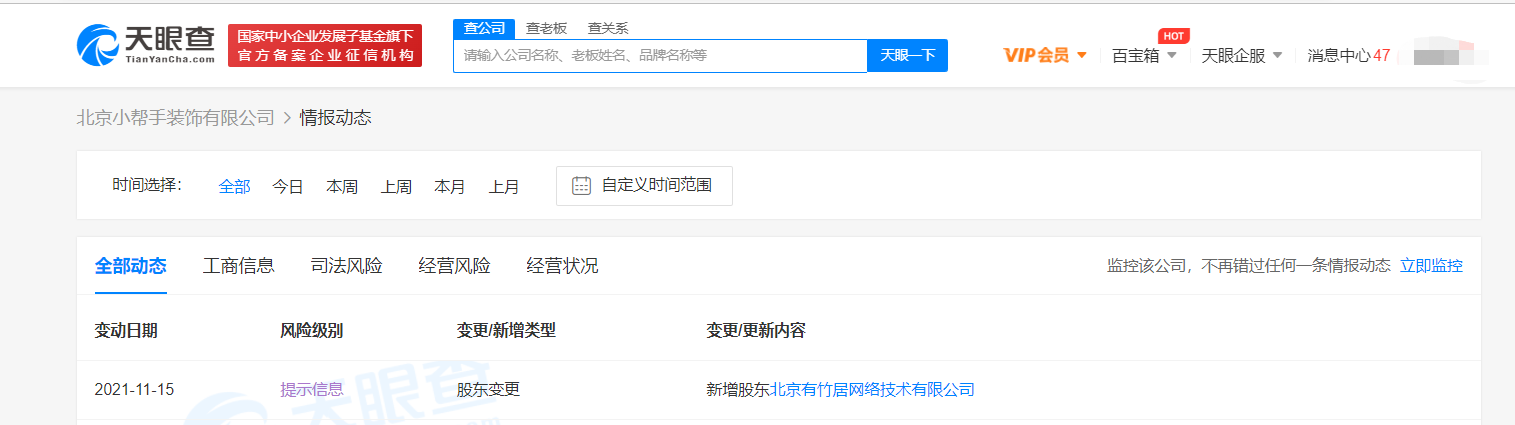The width and height of the screenshot is (1515, 425).
Task: Expand the 天眼企服 dropdown
Action: (1241, 56)
